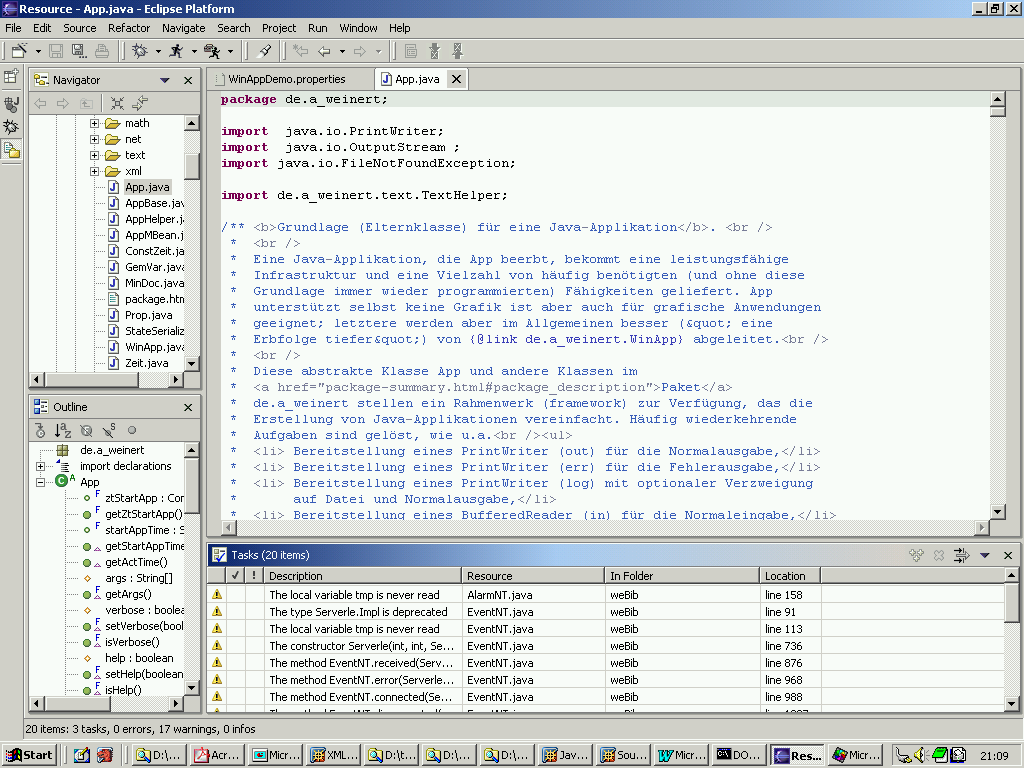Click the editor vertical scrollbar down arrow
The image size is (1024, 768).
(997, 511)
